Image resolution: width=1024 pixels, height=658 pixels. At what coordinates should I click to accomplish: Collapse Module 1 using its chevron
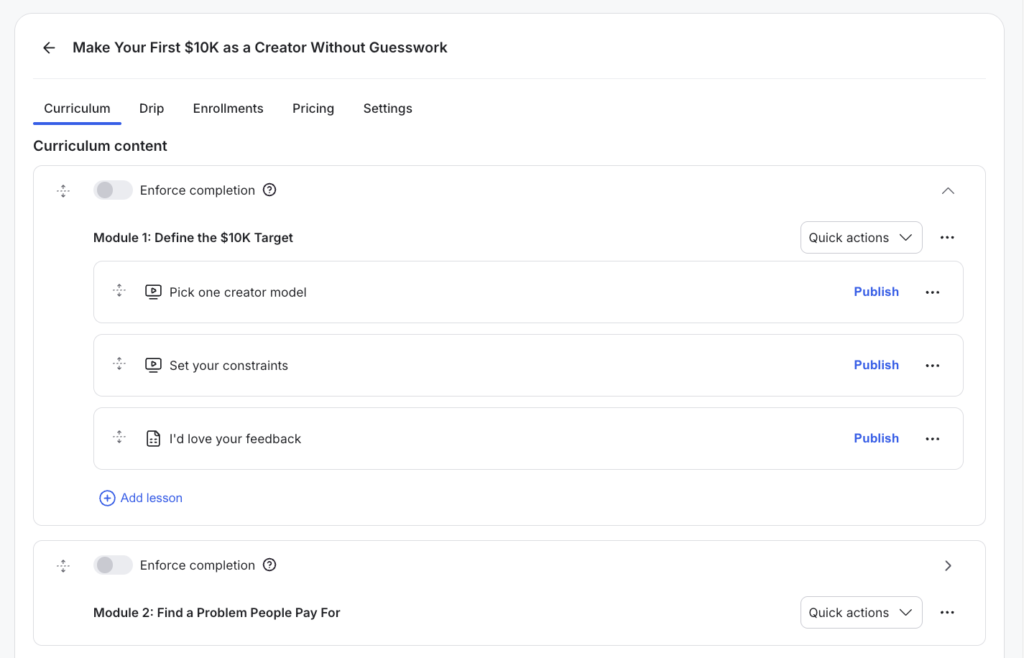click(947, 190)
